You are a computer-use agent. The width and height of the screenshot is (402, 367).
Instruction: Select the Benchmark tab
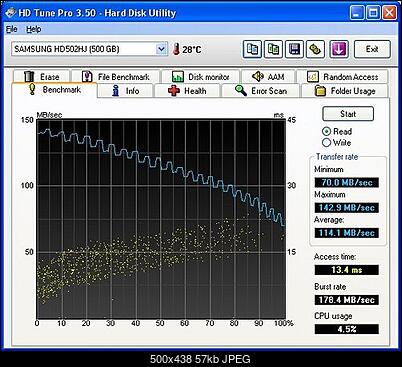point(54,90)
